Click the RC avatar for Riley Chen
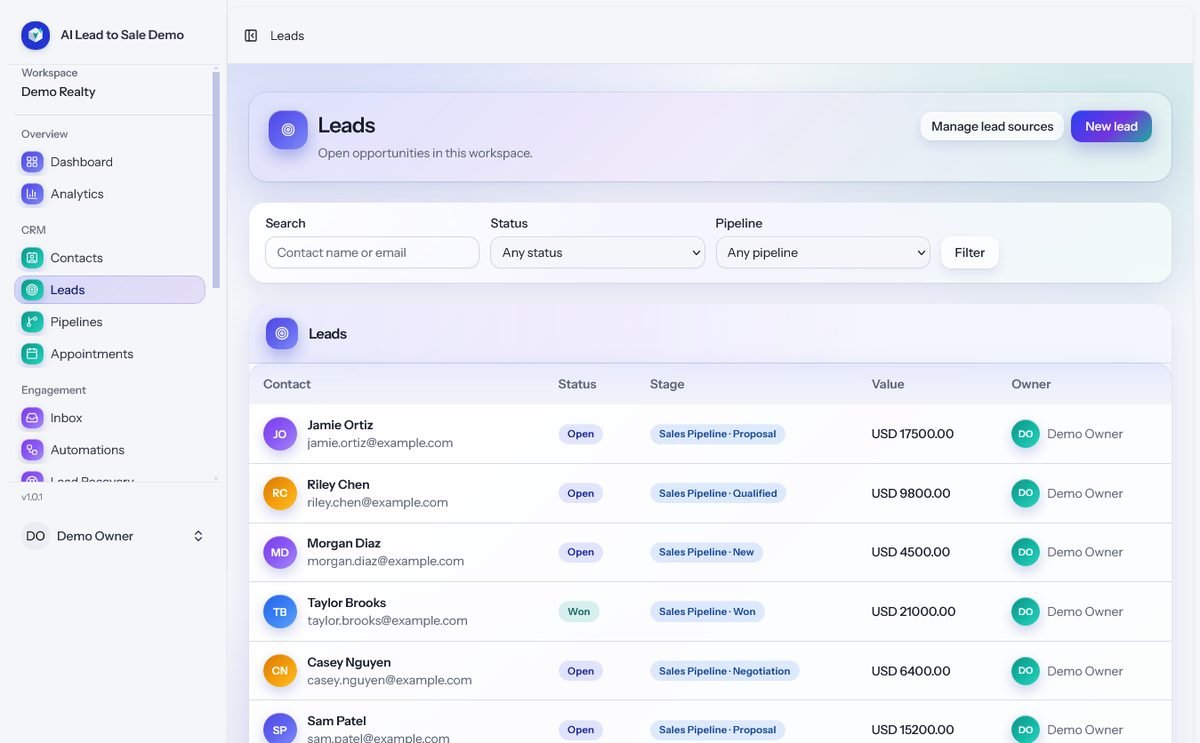 pyautogui.click(x=280, y=493)
